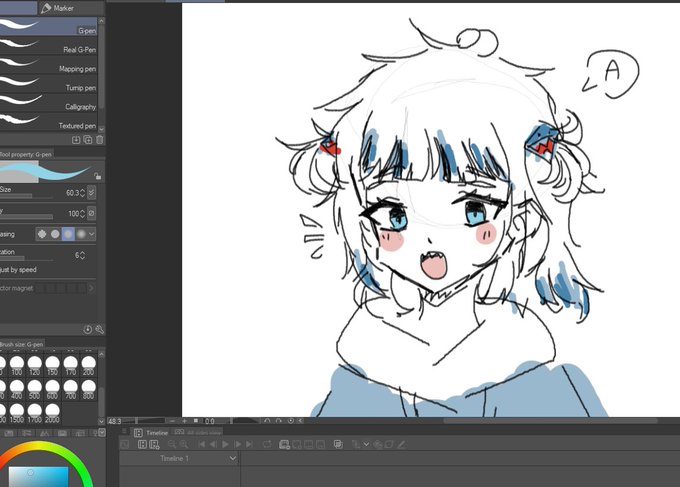Select brush size preset 100
Viewport: 680px width, 487px height.
click(17, 366)
